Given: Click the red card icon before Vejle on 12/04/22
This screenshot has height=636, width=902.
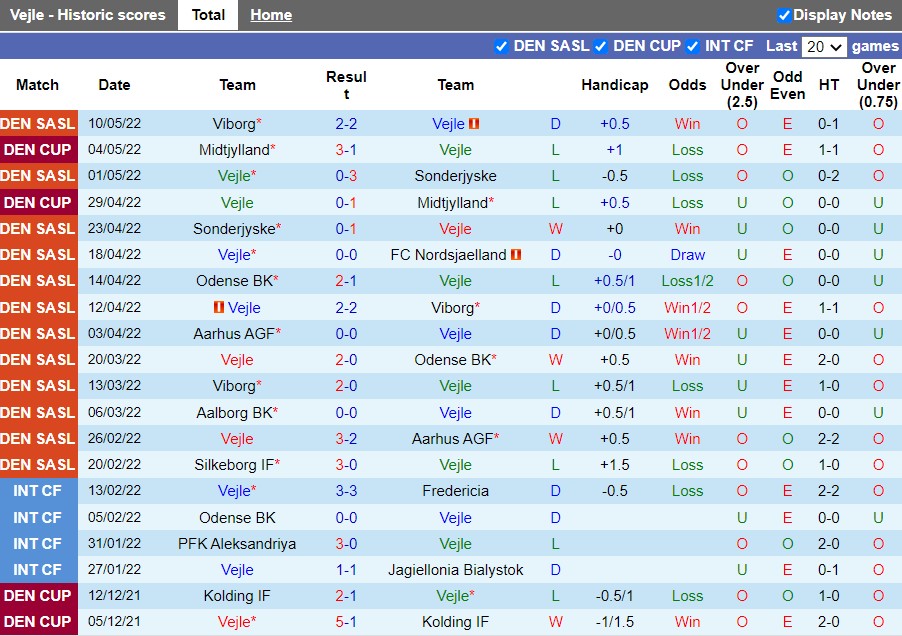Looking at the screenshot, I should pyautogui.click(x=219, y=308).
